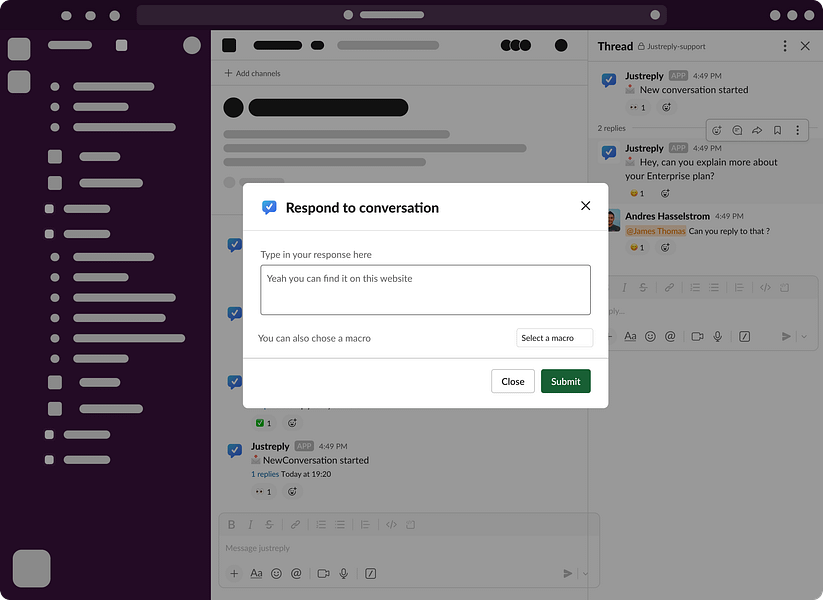
Task: Forward message using hover toolbar share arrow
Action: 757,130
